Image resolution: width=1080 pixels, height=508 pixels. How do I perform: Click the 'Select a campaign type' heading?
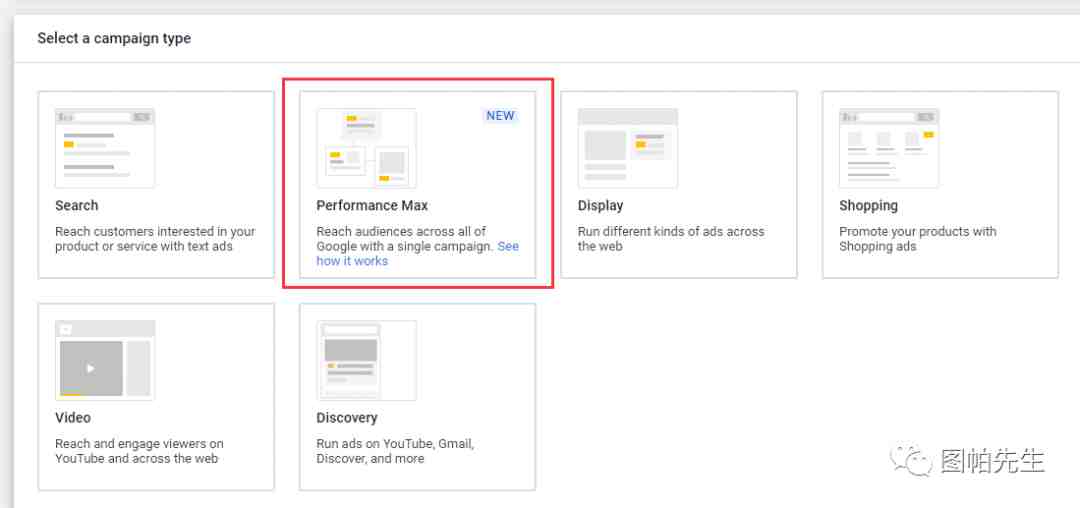point(114,39)
